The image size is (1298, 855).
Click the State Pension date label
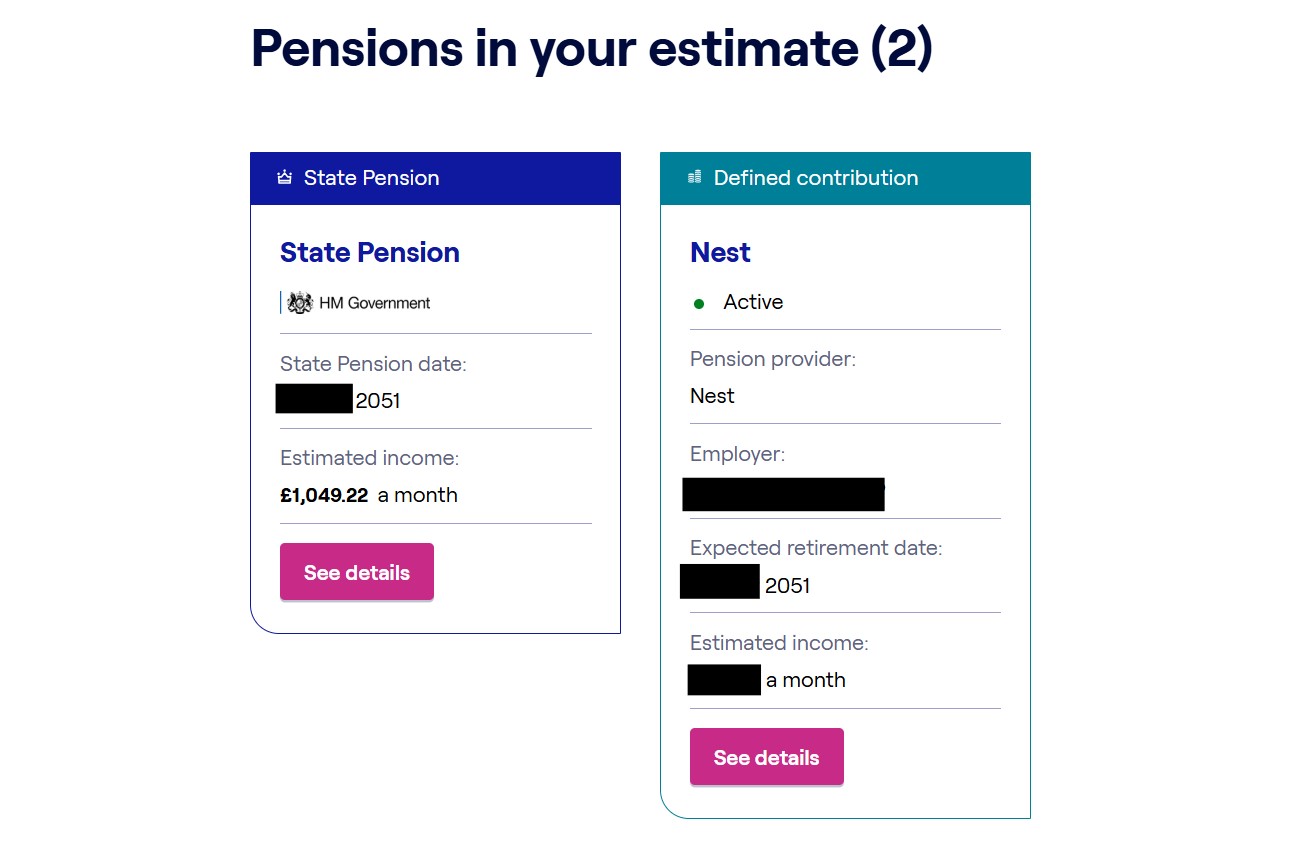[x=373, y=364]
